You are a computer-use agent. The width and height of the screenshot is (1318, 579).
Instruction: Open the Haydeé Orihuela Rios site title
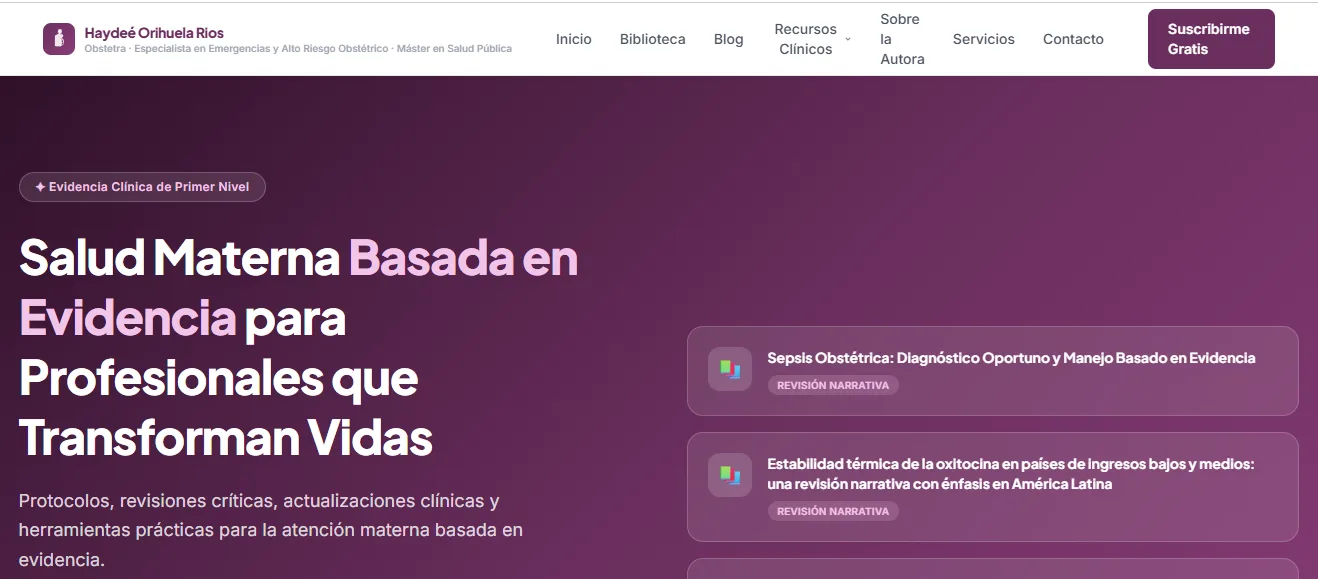coord(154,33)
